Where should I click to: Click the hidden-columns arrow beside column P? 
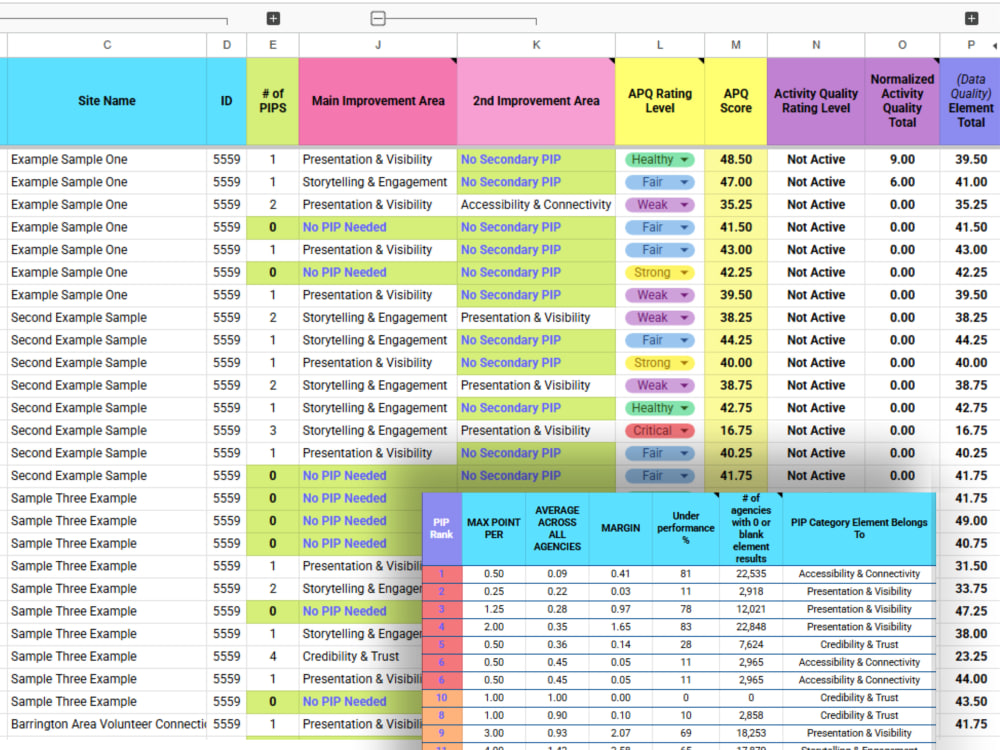(x=995, y=45)
